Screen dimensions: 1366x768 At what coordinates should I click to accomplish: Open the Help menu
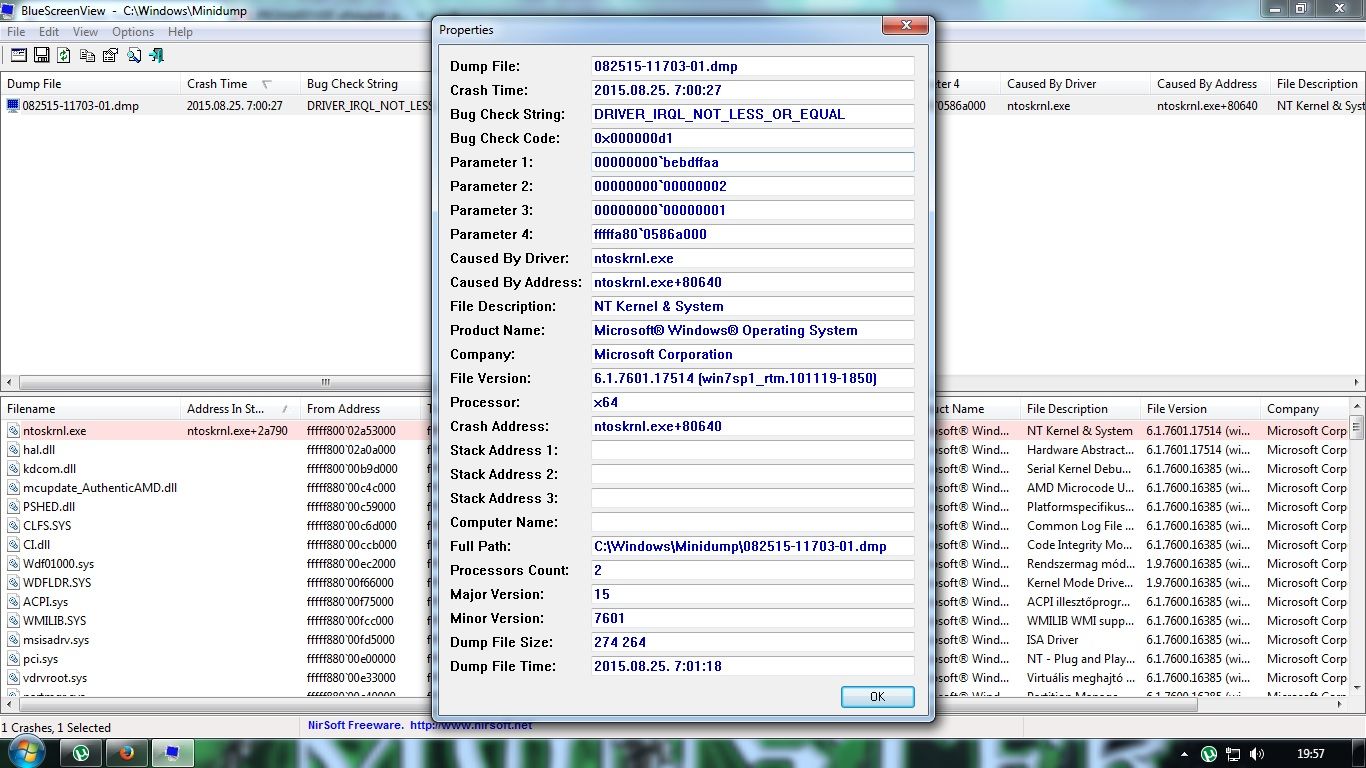[x=180, y=32]
